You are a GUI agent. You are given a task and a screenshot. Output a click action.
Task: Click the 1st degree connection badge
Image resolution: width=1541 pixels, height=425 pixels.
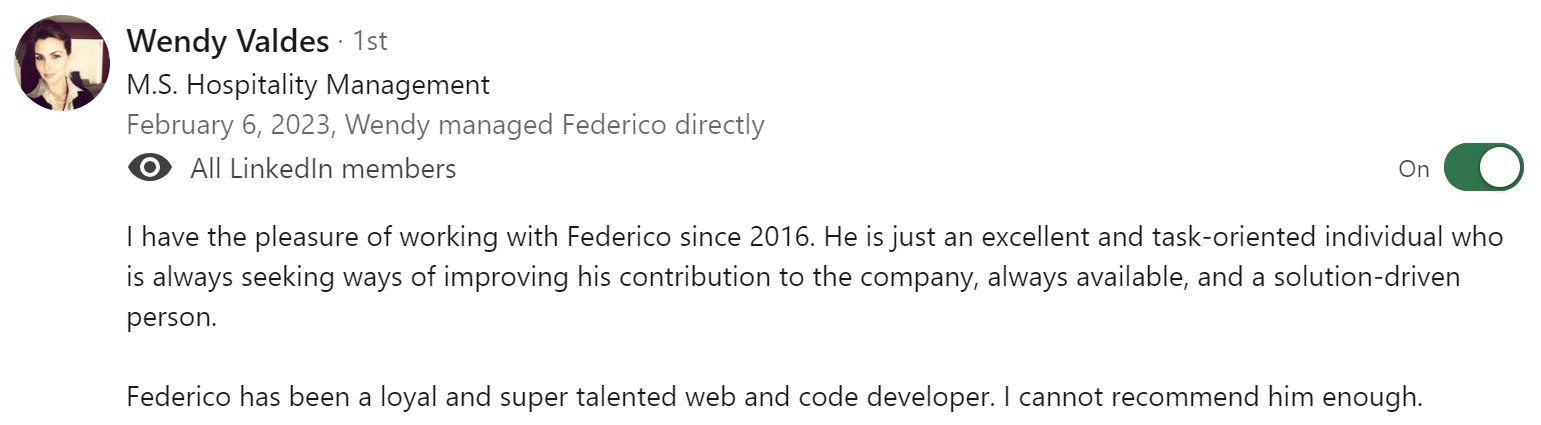point(369,42)
